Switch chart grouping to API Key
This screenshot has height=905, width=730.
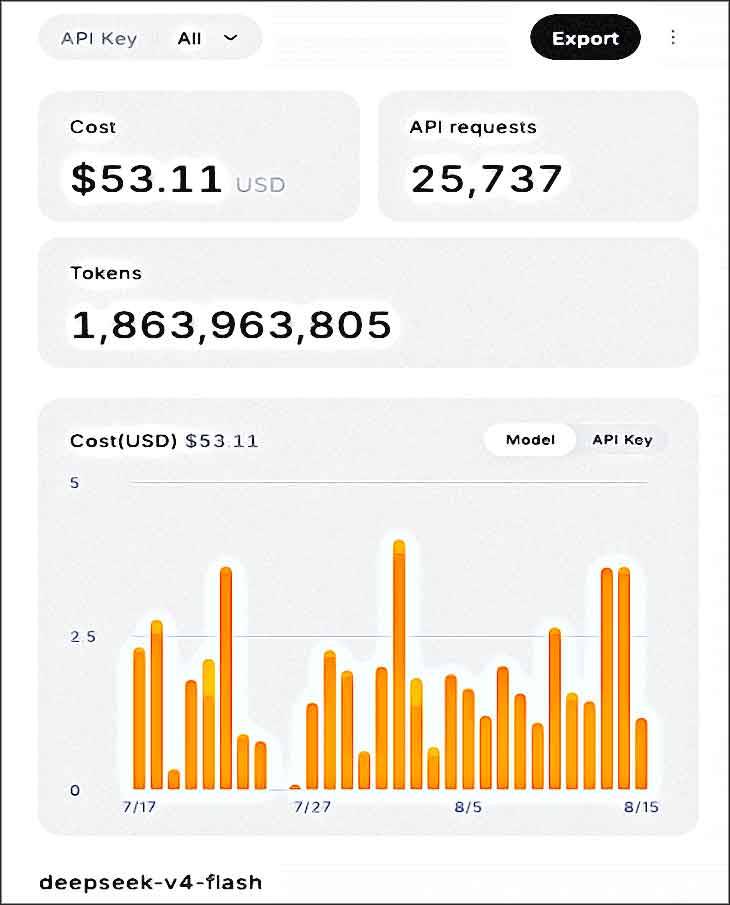point(622,440)
